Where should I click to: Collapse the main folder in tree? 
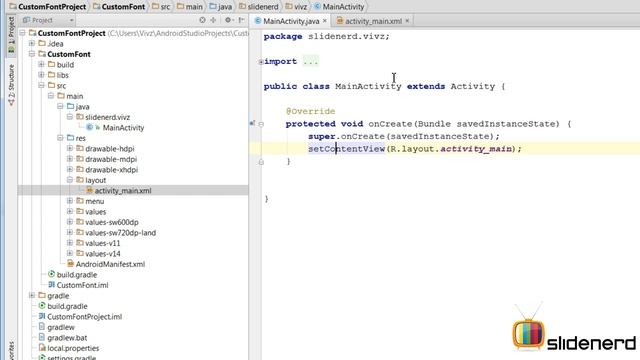coord(51,96)
